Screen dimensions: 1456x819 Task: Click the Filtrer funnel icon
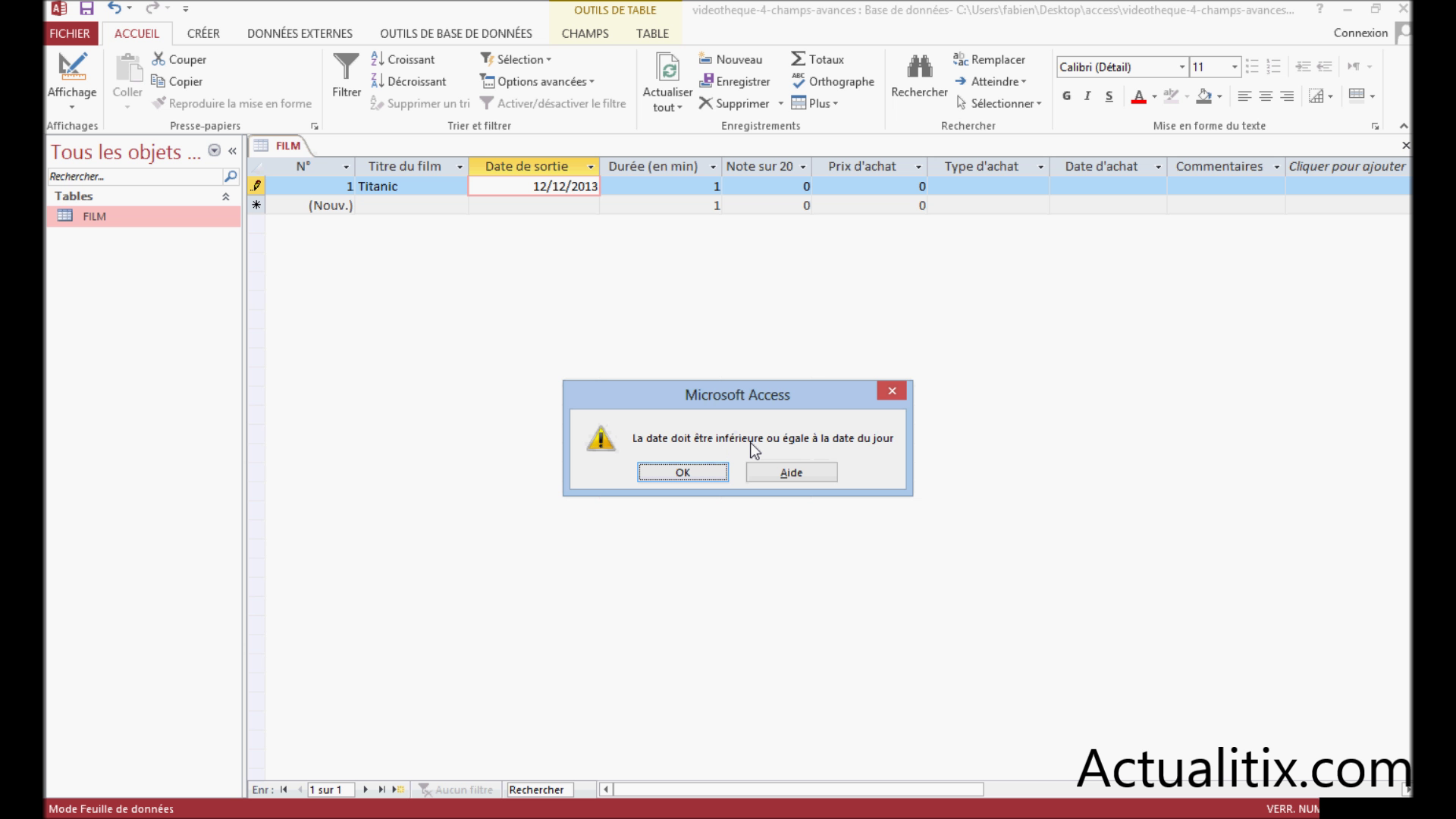pos(347,67)
